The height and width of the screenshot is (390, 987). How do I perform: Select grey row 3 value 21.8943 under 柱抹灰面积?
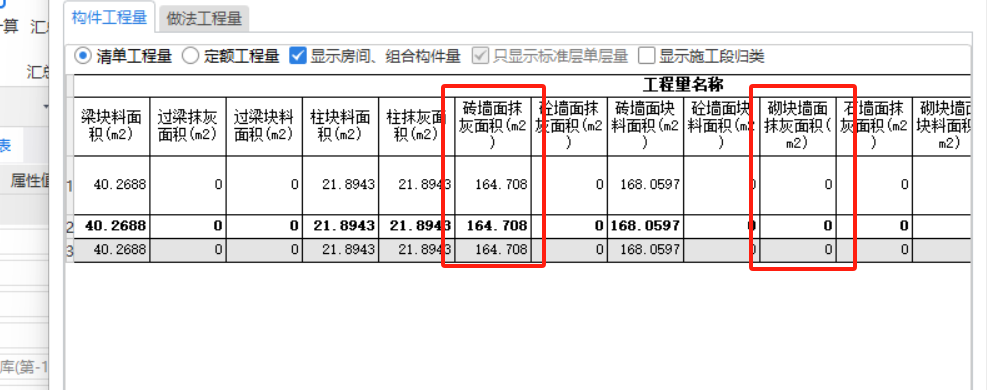click(x=416, y=250)
